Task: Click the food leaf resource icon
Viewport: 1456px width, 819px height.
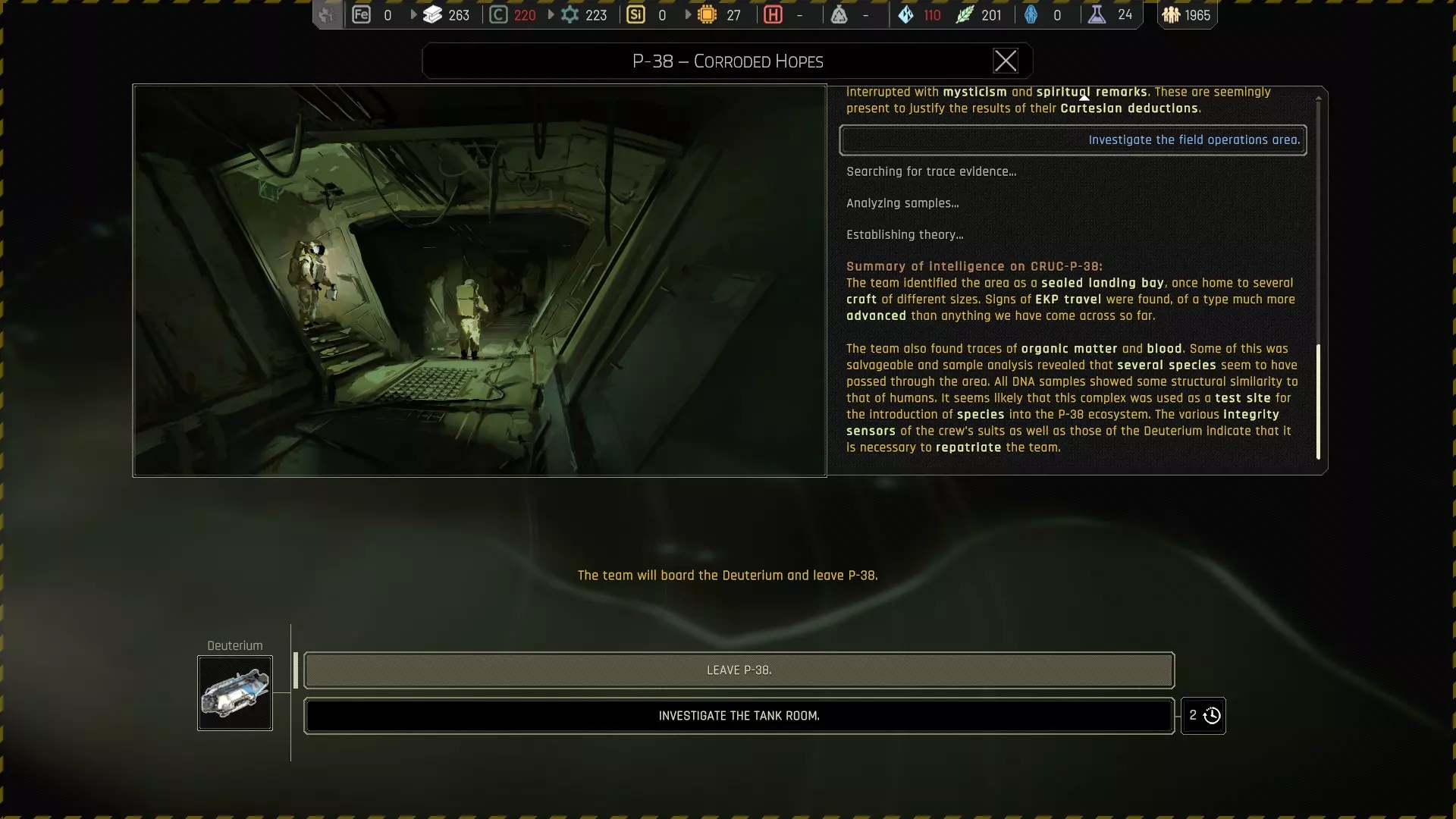Action: [x=965, y=15]
